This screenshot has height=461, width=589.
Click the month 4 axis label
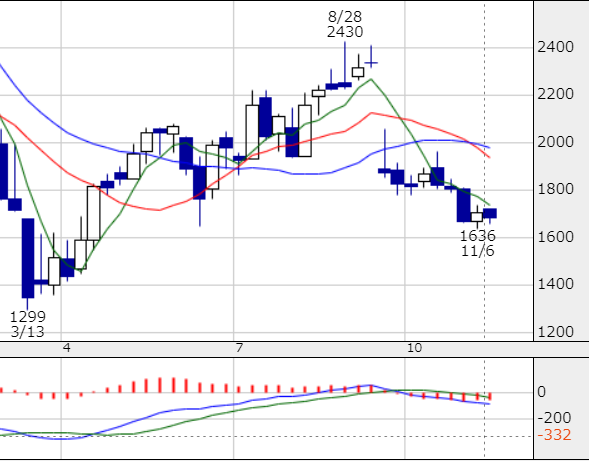pos(67,348)
